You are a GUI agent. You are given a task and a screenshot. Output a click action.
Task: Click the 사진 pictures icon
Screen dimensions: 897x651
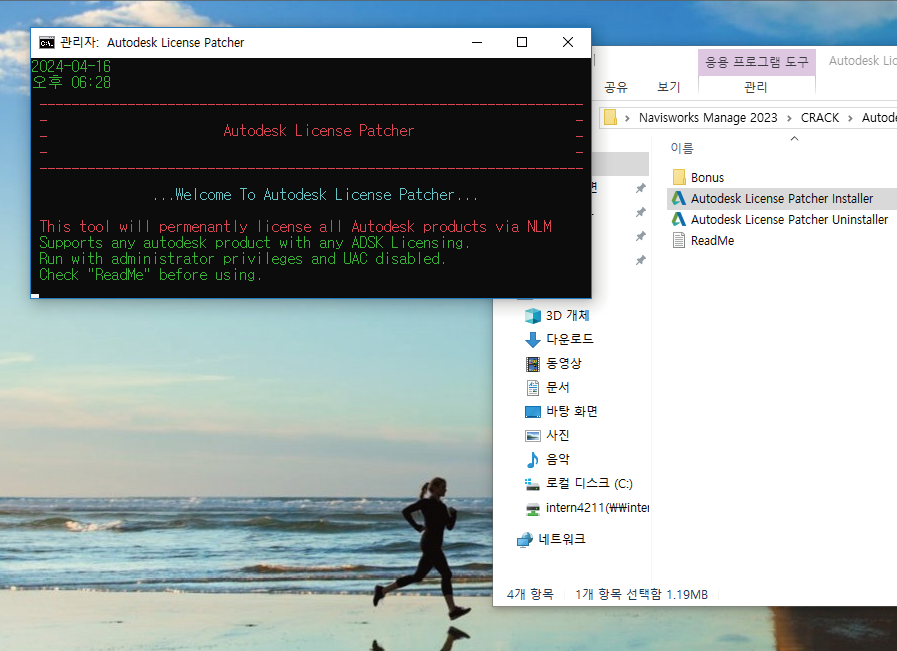coord(533,436)
